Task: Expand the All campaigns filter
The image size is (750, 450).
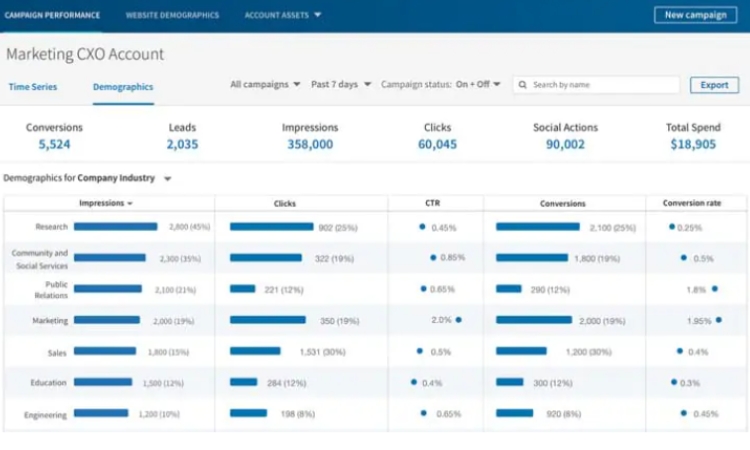Action: (265, 85)
